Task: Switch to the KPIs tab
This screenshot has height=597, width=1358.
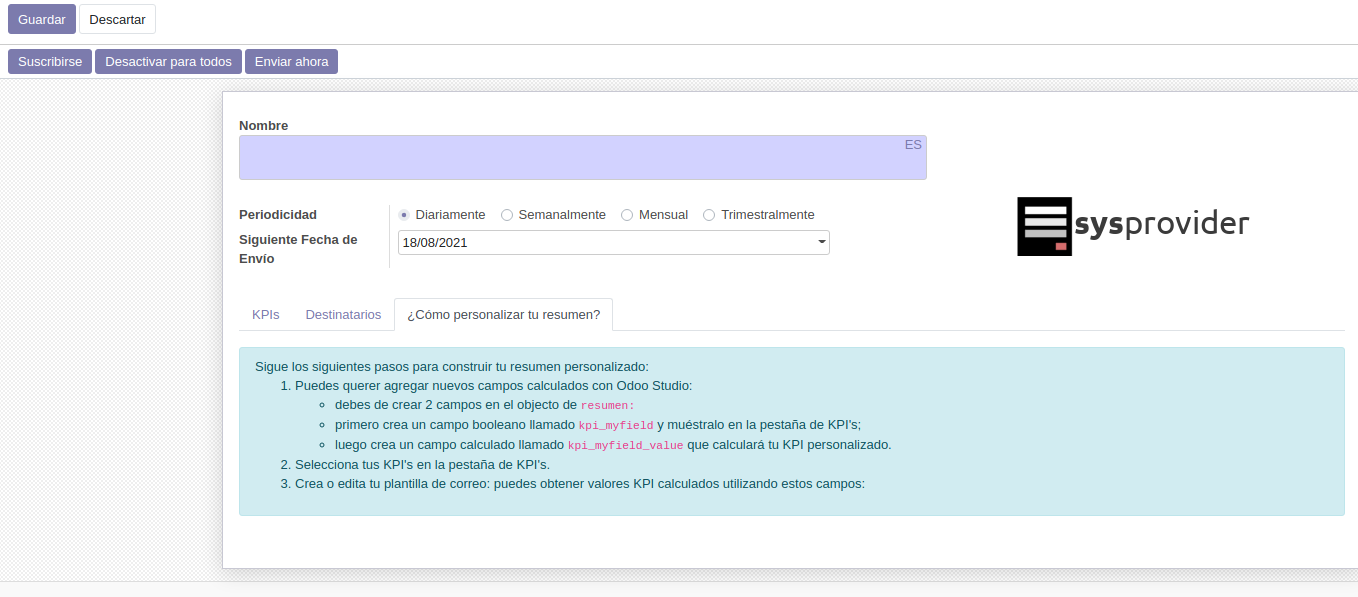Action: (x=265, y=314)
